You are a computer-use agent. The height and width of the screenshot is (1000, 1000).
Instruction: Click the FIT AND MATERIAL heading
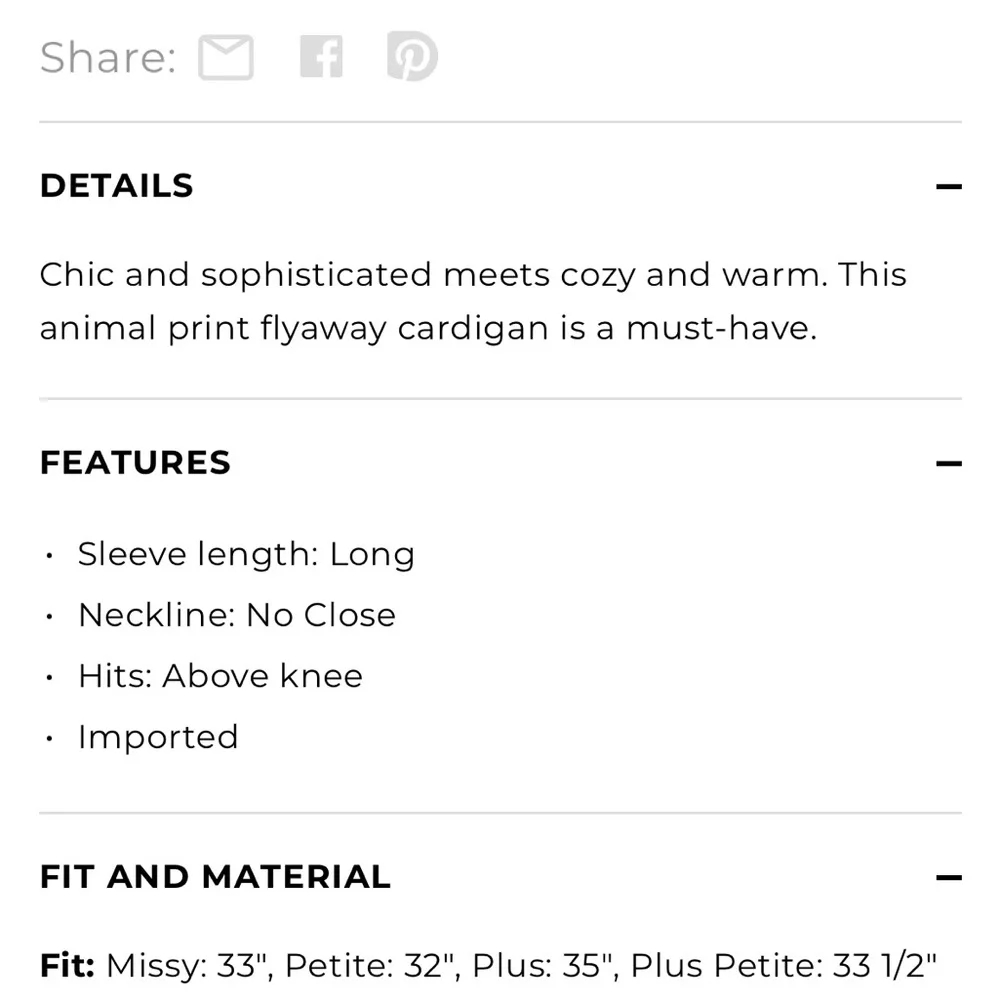[x=215, y=876]
